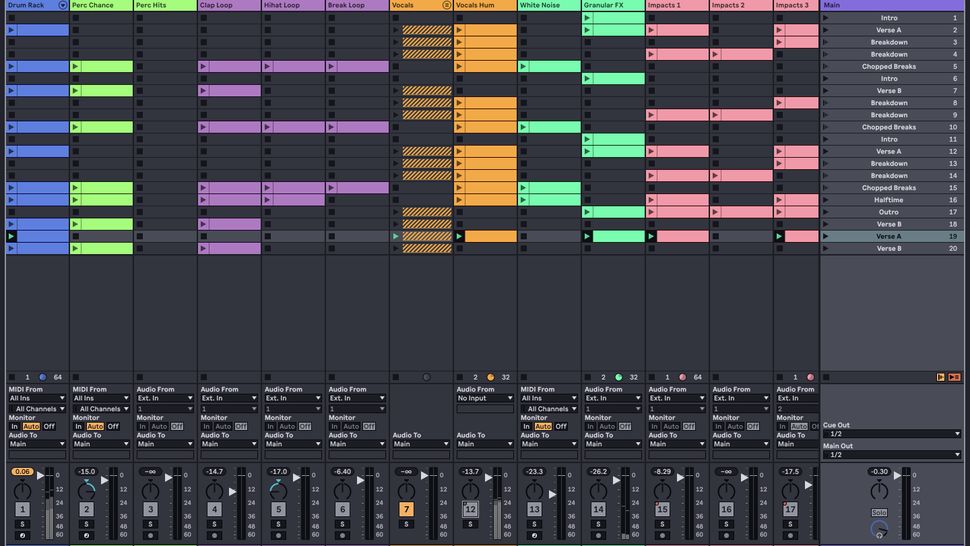Screen dimensions: 970x546
Task: Open Perc Hits Audio From Ext. In dropdown
Action: 165,398
